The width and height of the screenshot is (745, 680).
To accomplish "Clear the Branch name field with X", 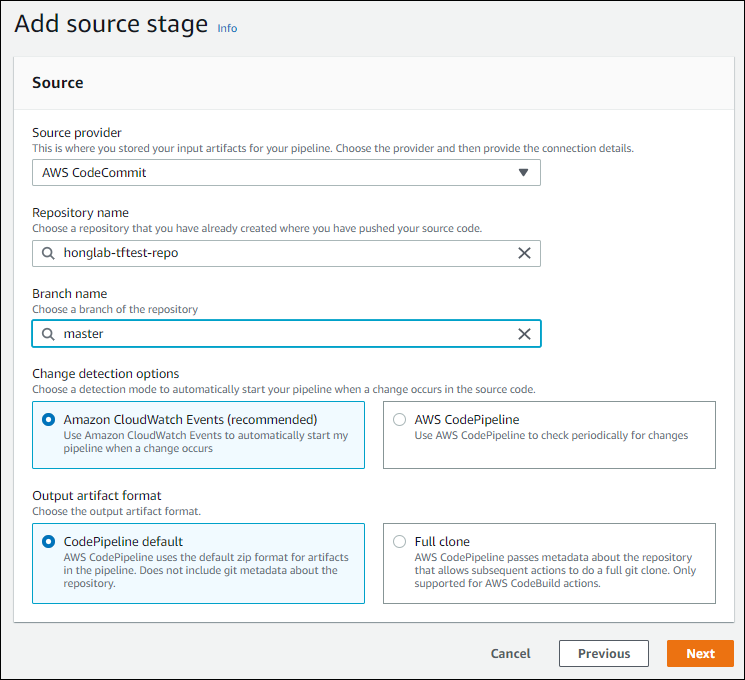I will [524, 333].
